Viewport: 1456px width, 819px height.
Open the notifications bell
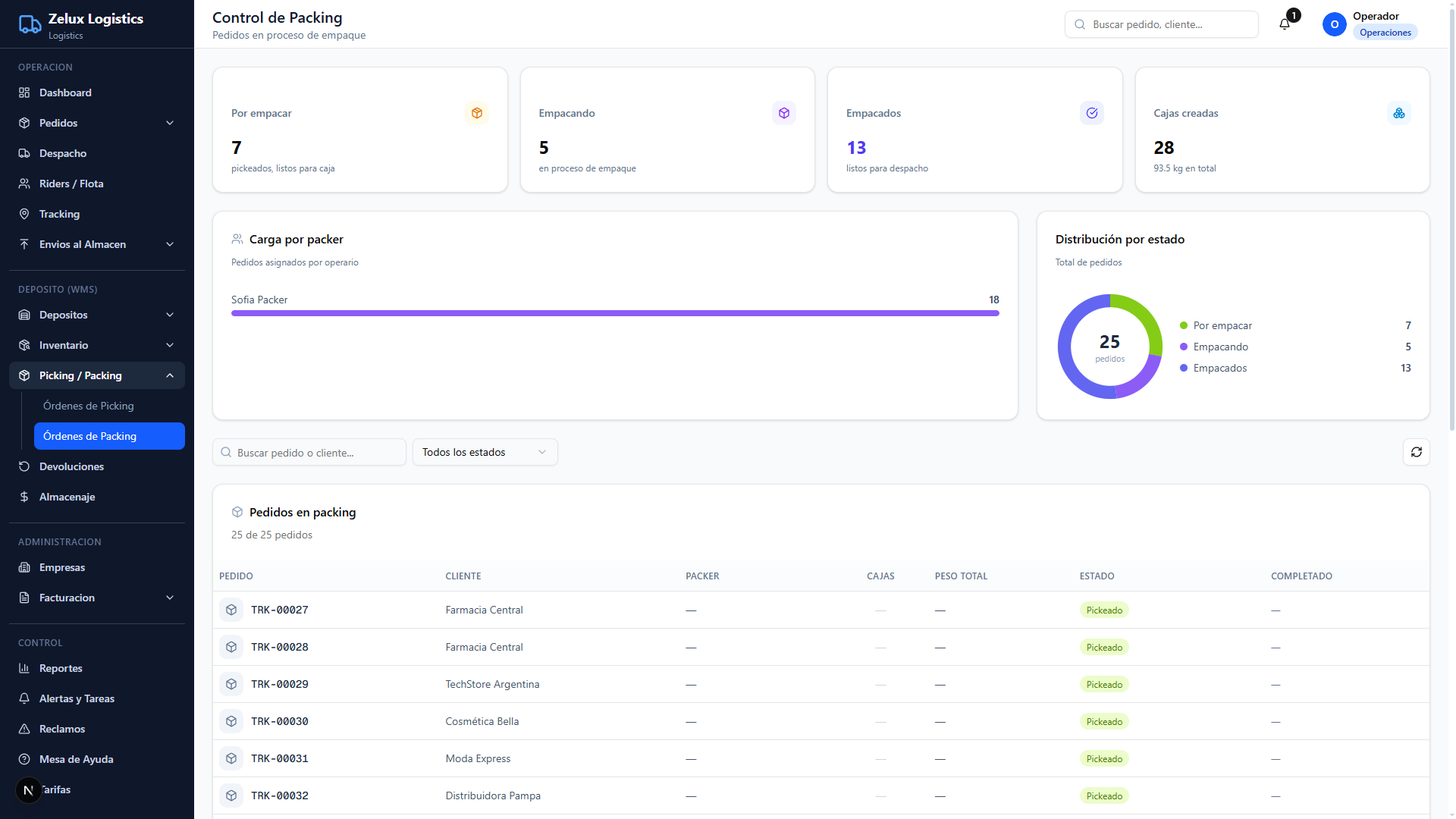1285,24
